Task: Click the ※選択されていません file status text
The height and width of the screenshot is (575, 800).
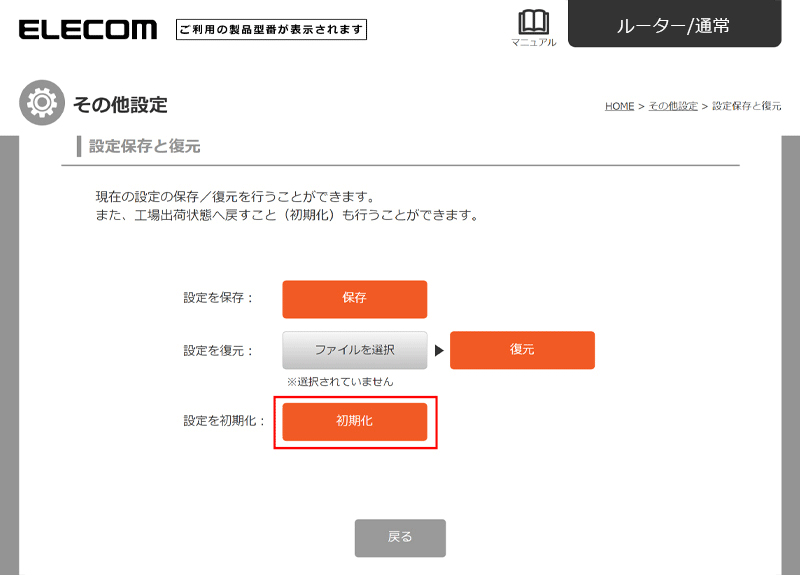Action: [340, 381]
